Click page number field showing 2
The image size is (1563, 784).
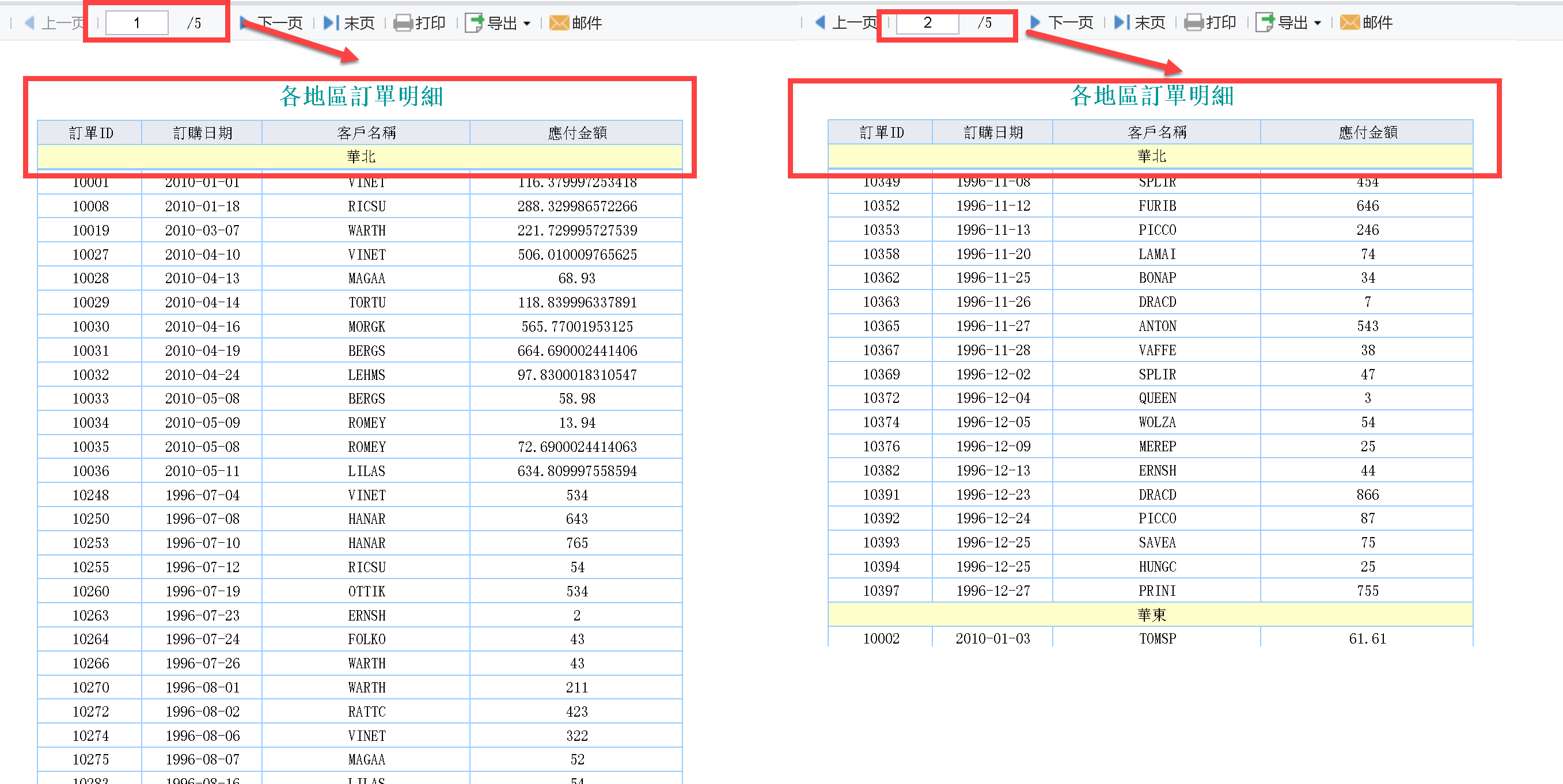click(927, 22)
